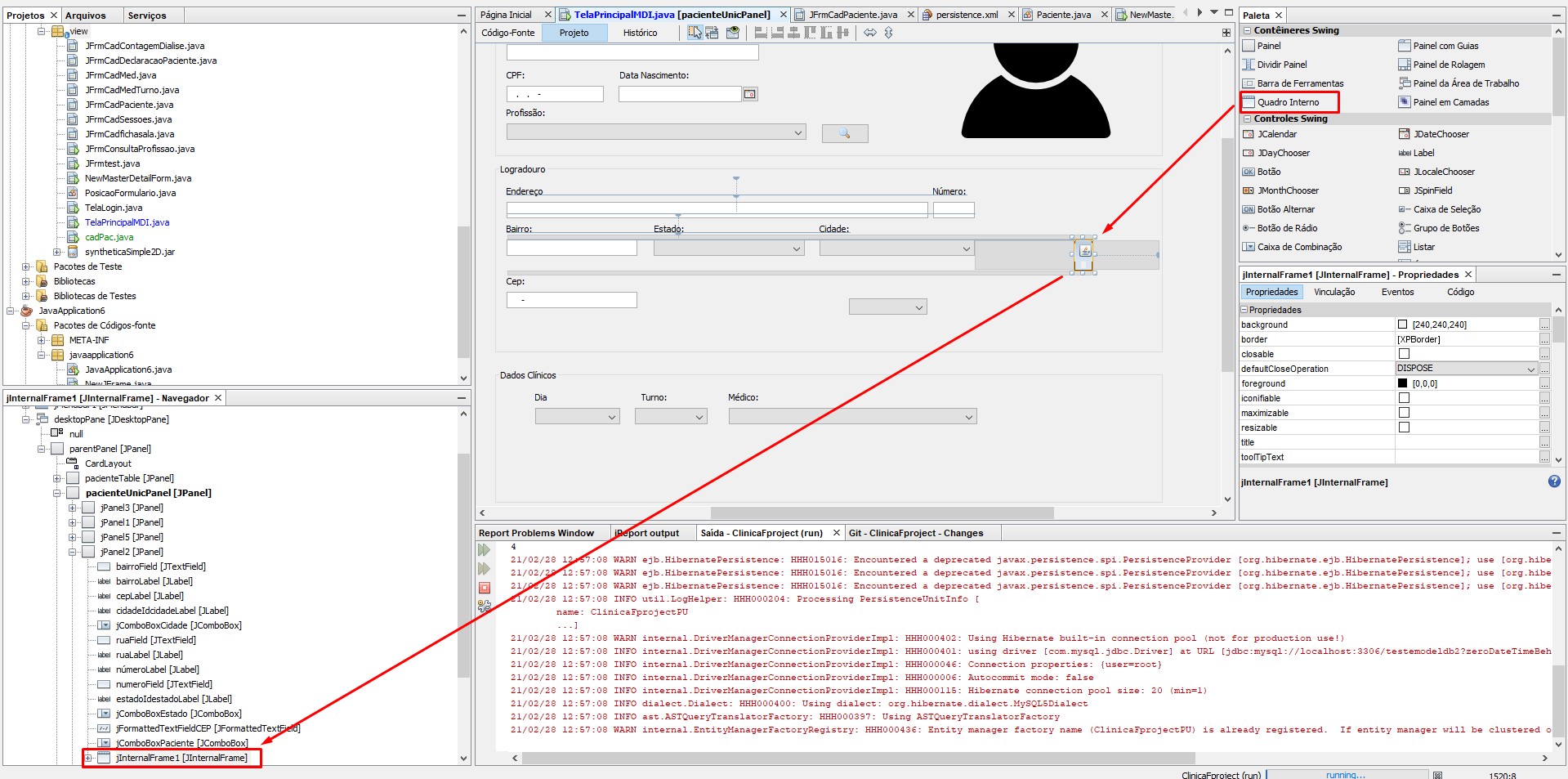Click the Cep formatted text field

tap(572, 300)
